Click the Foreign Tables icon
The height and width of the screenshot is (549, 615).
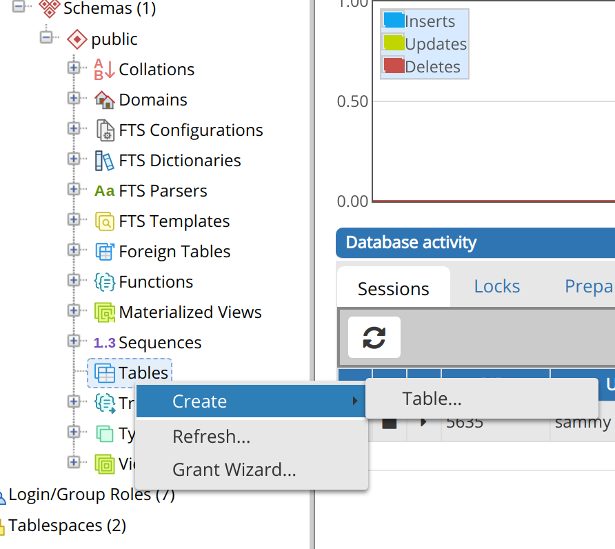(x=104, y=251)
